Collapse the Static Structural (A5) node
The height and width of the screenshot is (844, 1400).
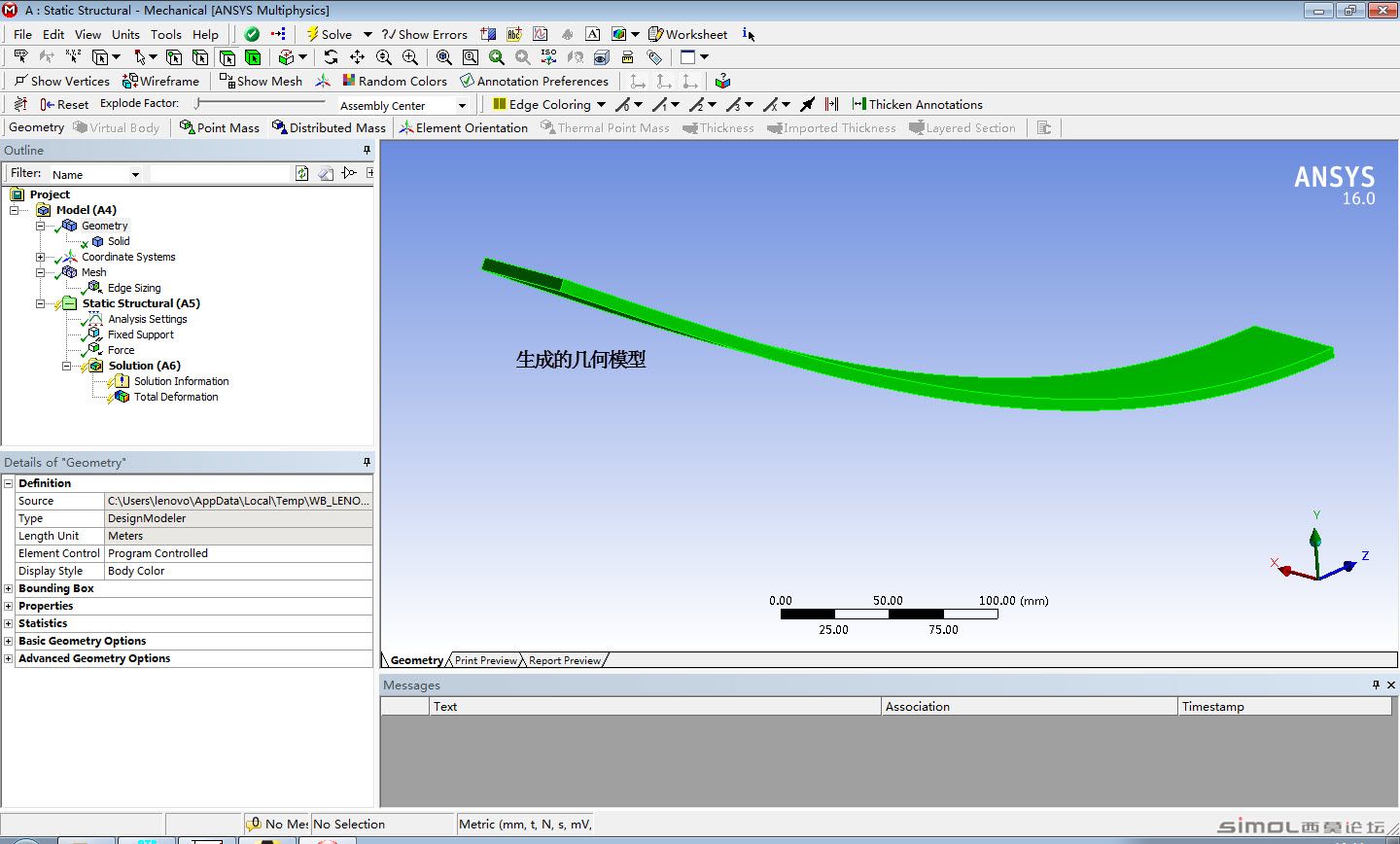[x=40, y=303]
